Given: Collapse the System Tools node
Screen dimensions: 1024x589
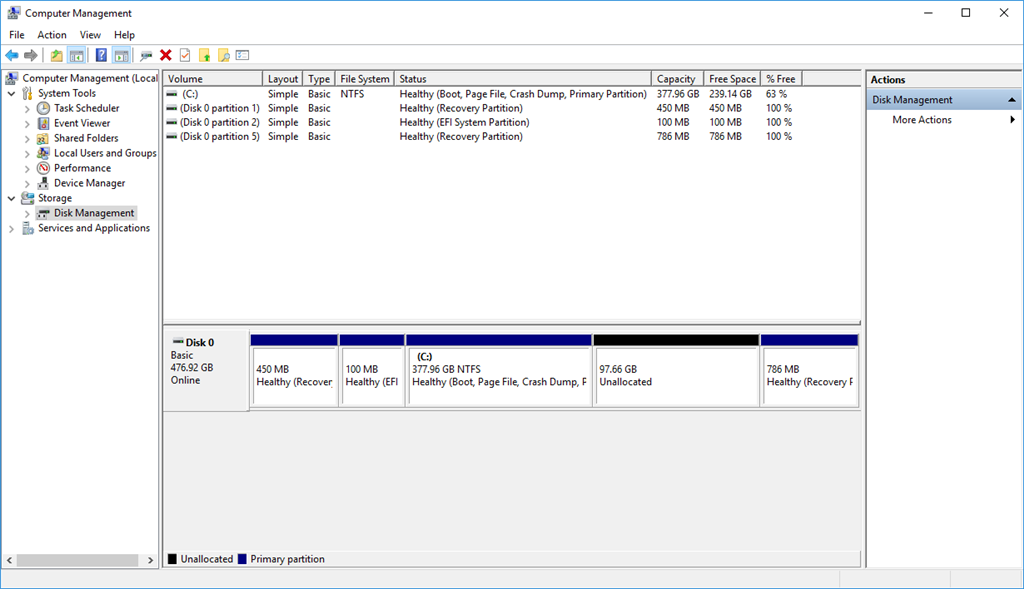Looking at the screenshot, I should point(11,93).
